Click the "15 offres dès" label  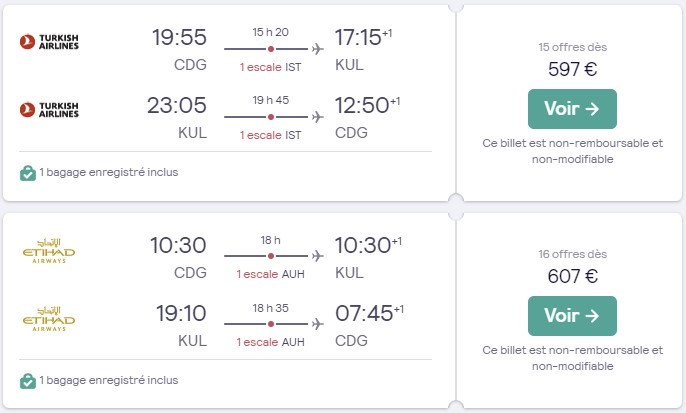click(x=572, y=47)
